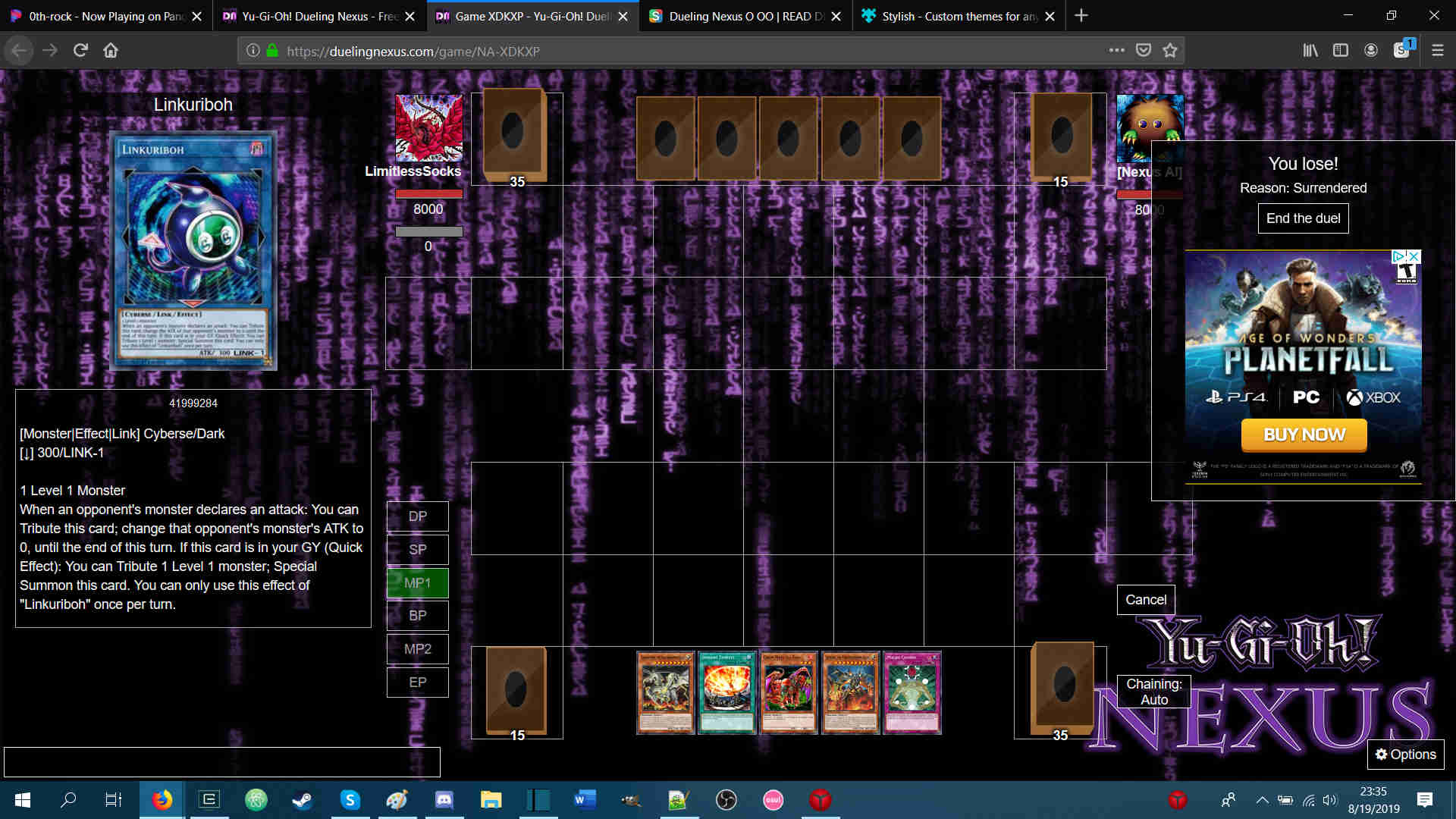
Task: Open a new browser tab
Action: [x=1081, y=16]
